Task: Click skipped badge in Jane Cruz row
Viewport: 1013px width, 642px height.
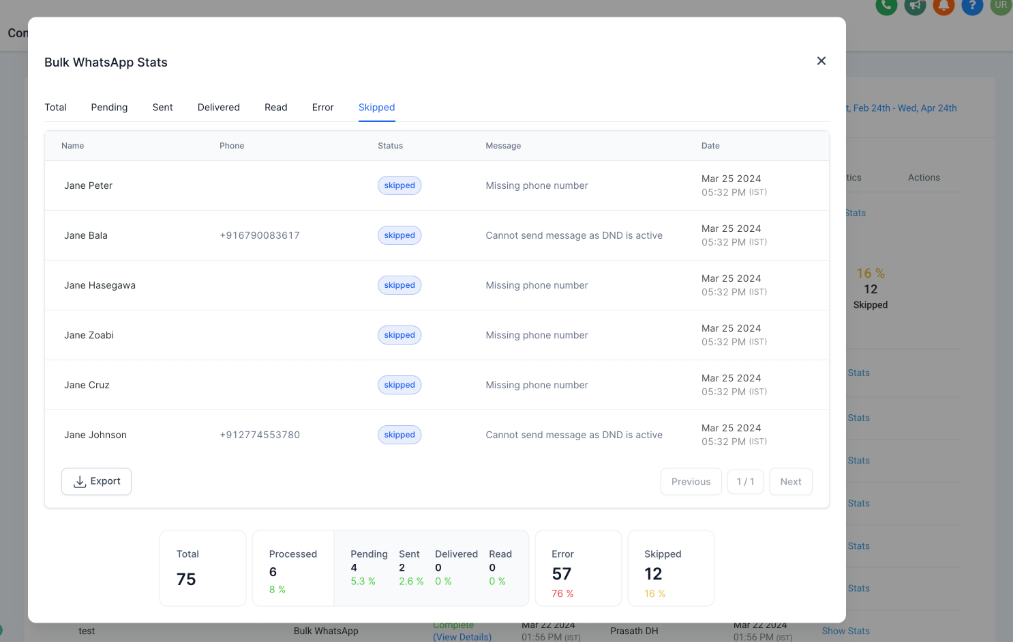Action: tap(399, 384)
